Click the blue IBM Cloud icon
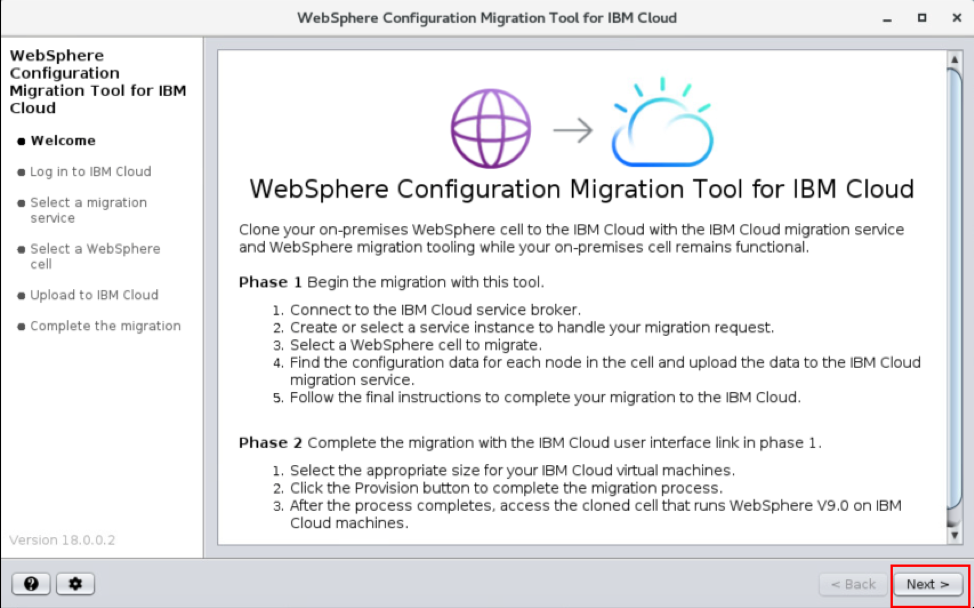974x608 pixels. click(x=662, y=124)
